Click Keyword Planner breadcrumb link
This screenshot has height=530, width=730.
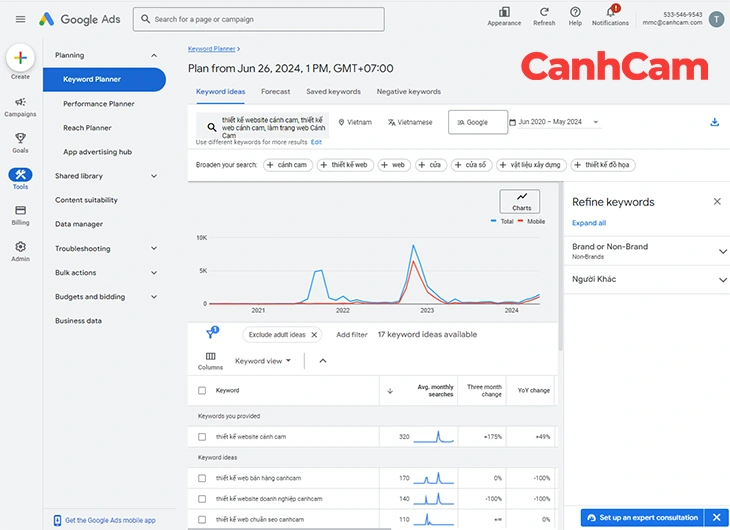click(x=211, y=48)
